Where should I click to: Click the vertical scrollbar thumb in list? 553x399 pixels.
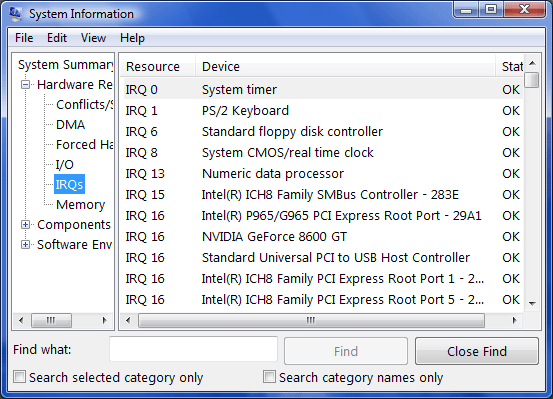[x=531, y=80]
